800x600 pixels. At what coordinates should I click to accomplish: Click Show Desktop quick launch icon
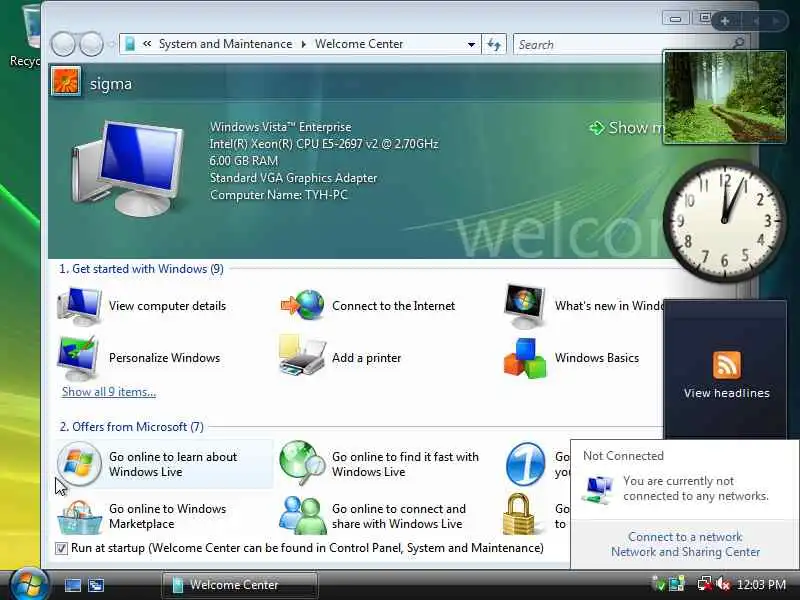(72, 585)
